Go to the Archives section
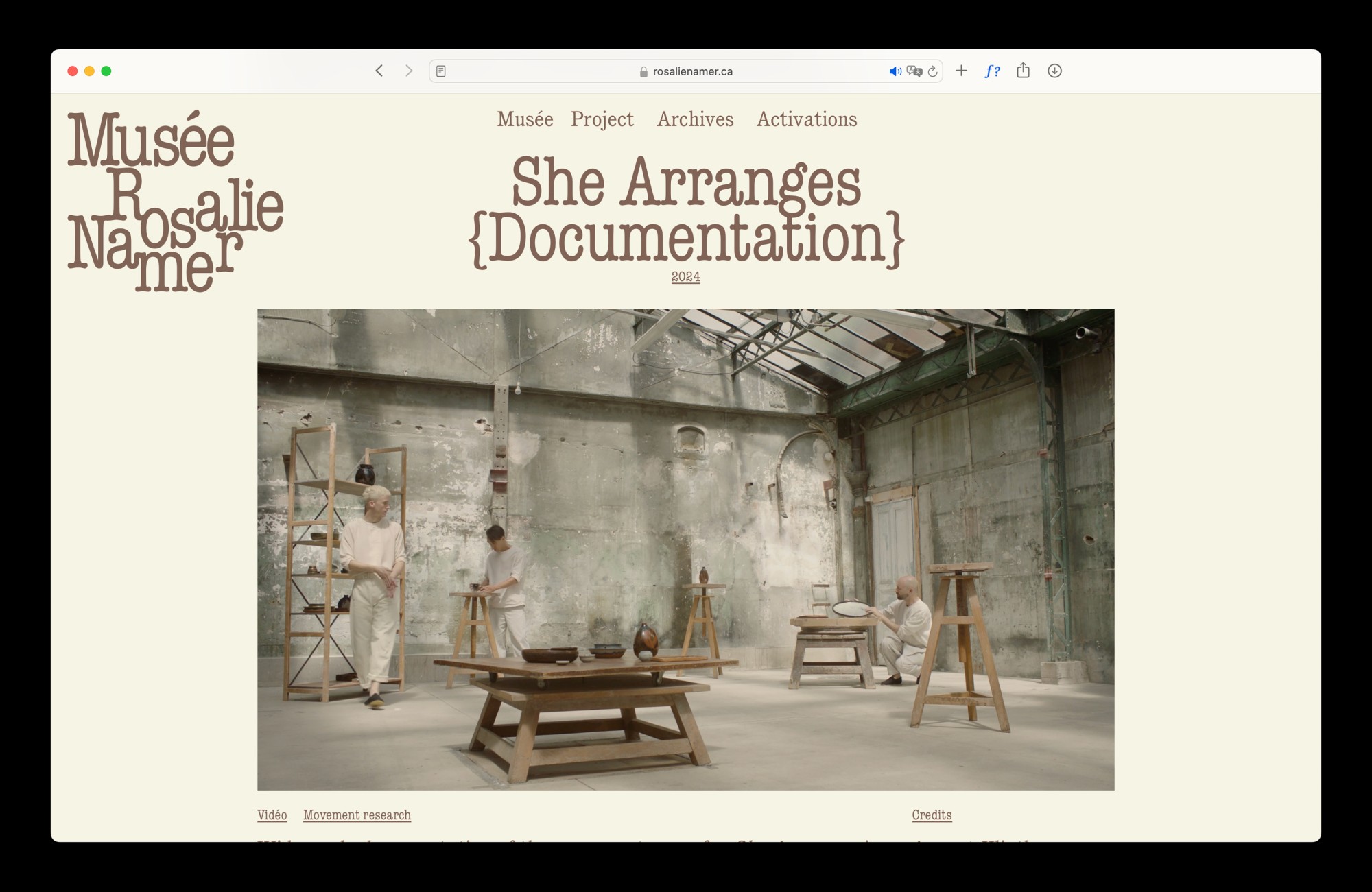 695,119
